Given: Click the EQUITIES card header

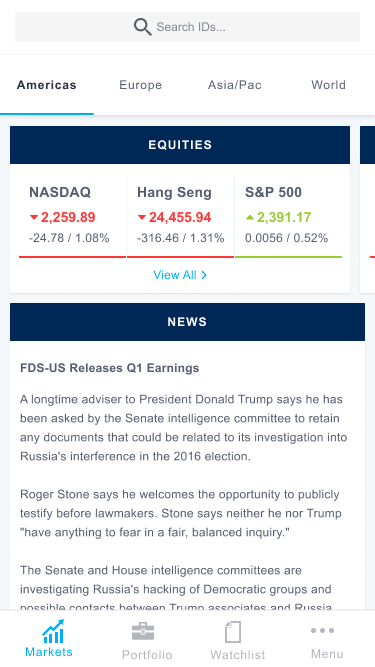Looking at the screenshot, I should click(180, 145).
